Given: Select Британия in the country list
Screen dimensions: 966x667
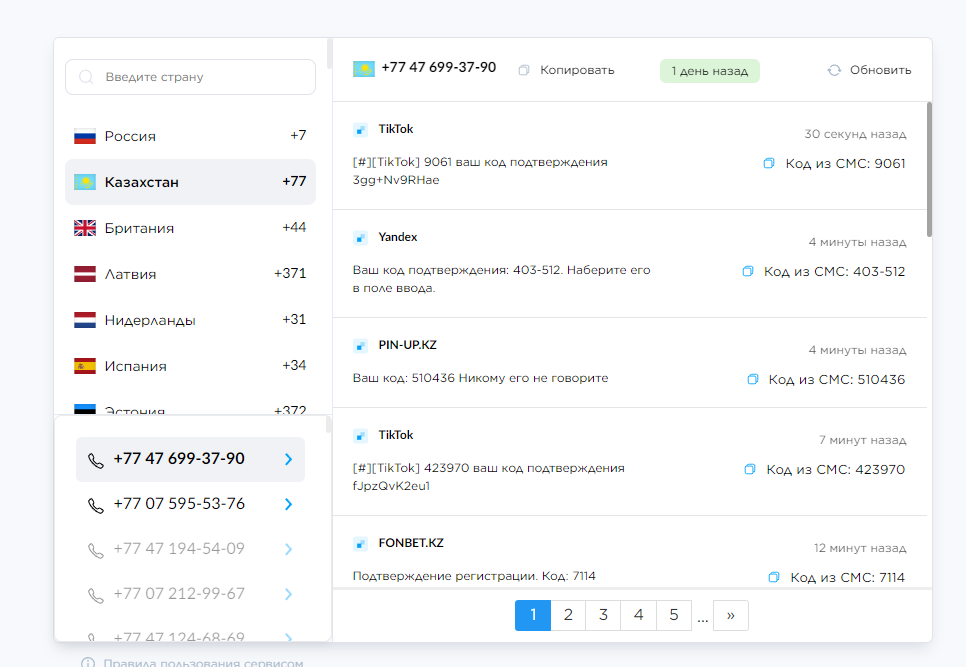Looking at the screenshot, I should pyautogui.click(x=190, y=228).
